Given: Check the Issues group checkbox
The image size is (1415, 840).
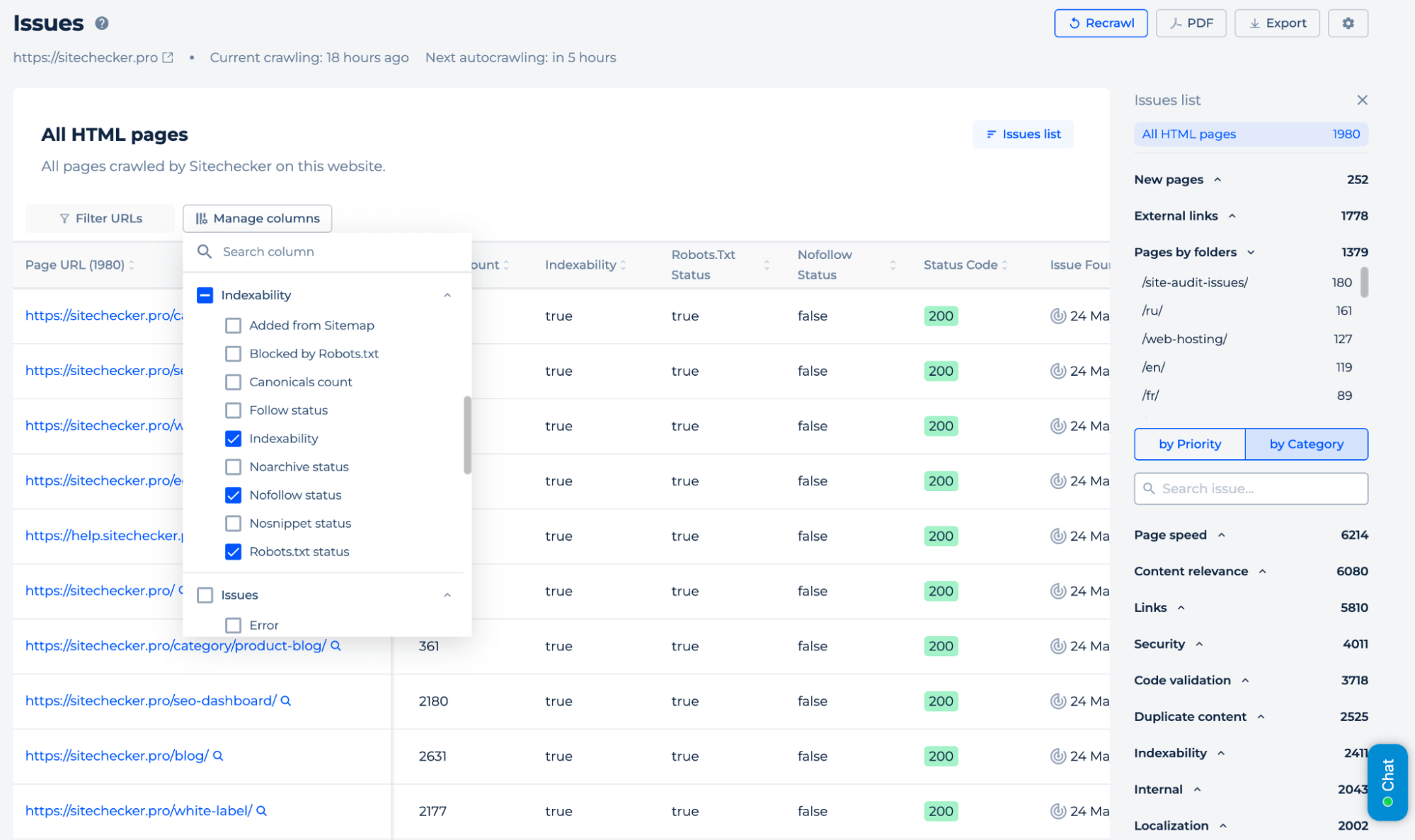Looking at the screenshot, I should [205, 595].
